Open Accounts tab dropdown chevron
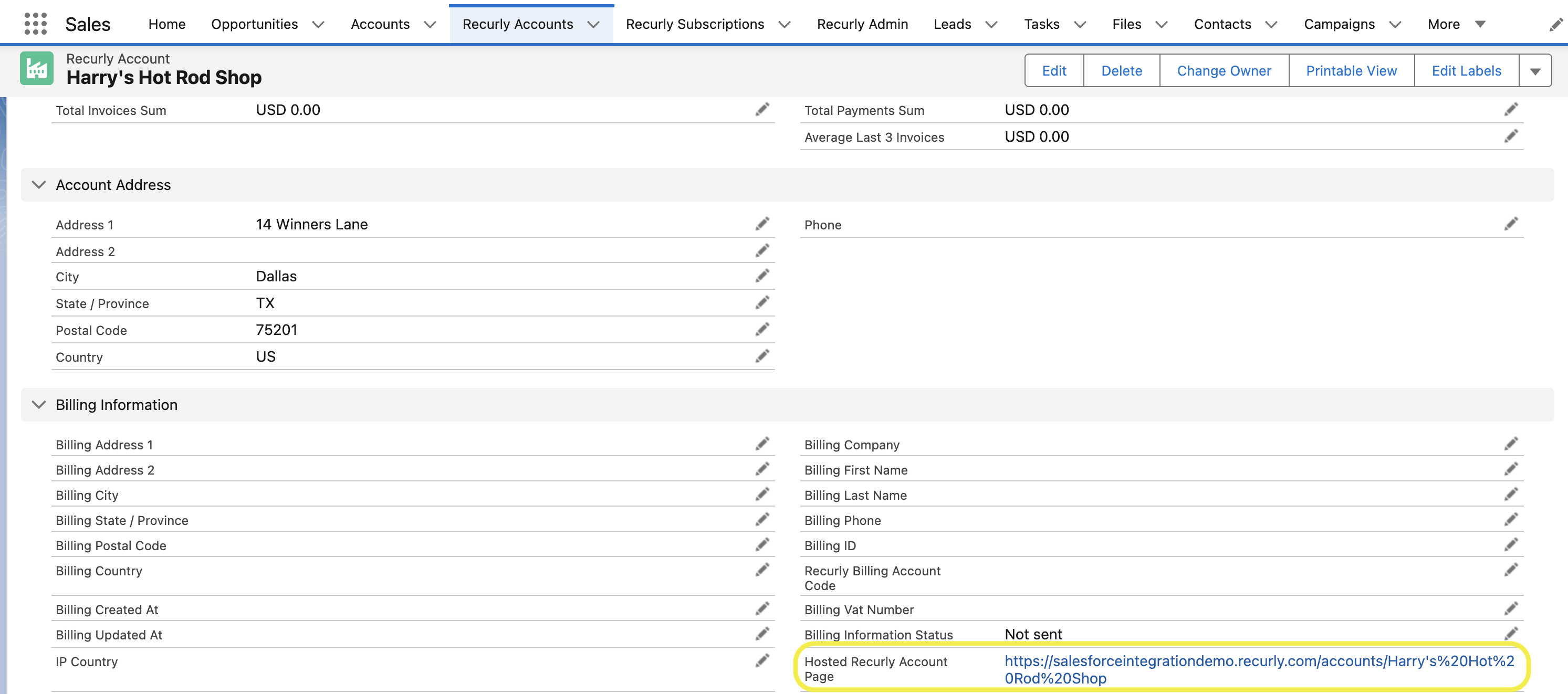 pyautogui.click(x=430, y=24)
